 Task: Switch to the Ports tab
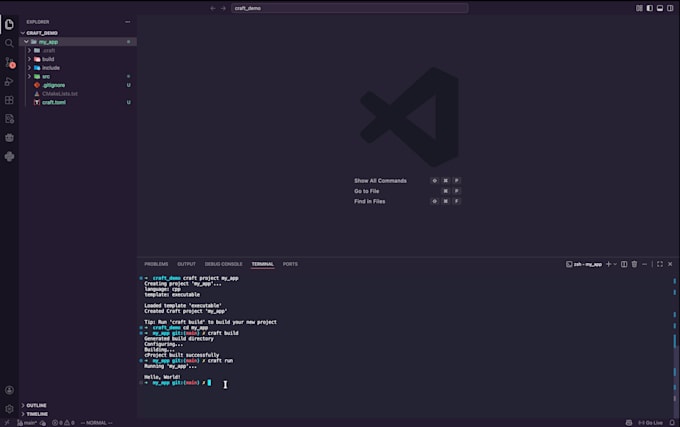point(290,264)
